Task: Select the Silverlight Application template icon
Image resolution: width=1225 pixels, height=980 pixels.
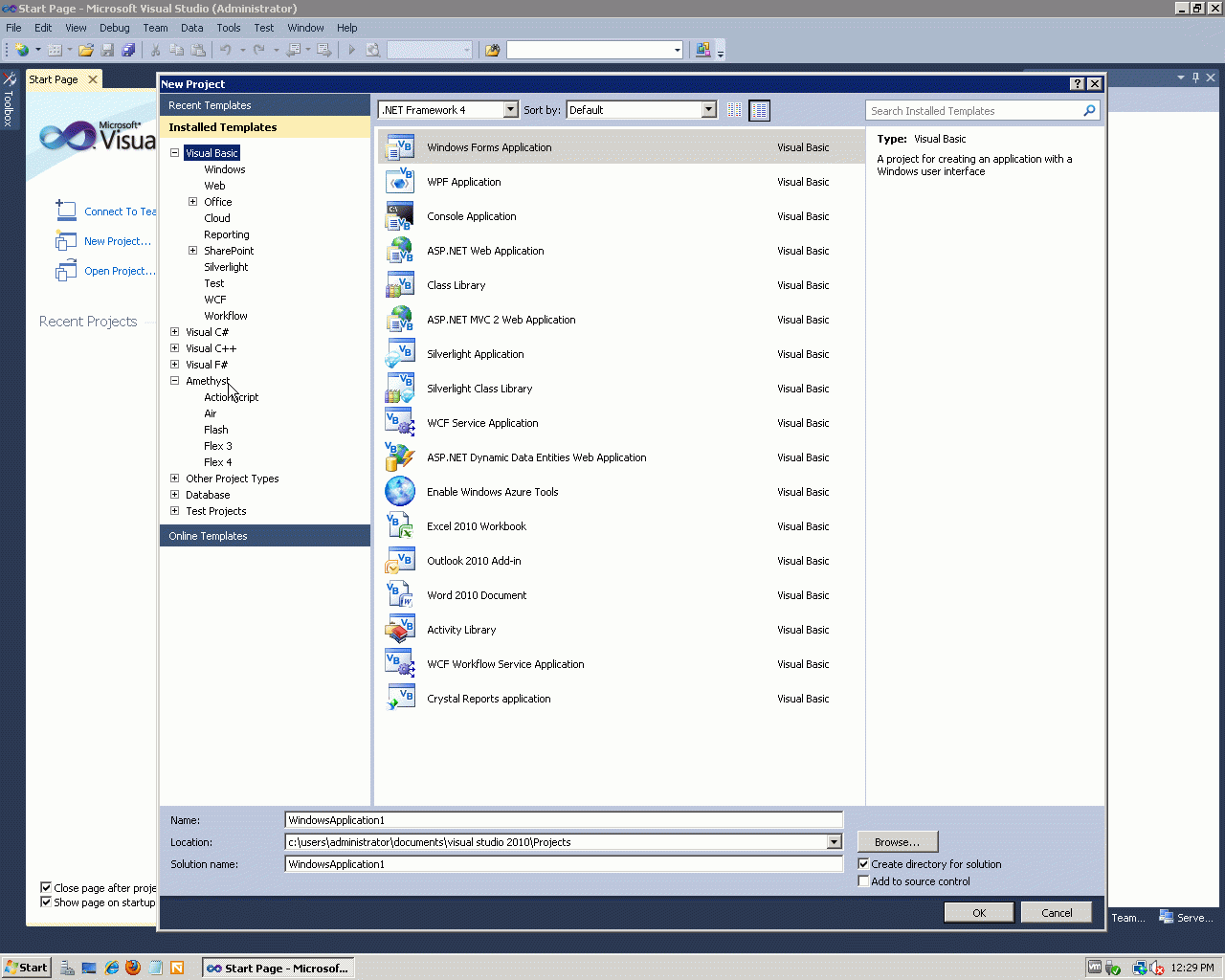Action: [x=400, y=354]
